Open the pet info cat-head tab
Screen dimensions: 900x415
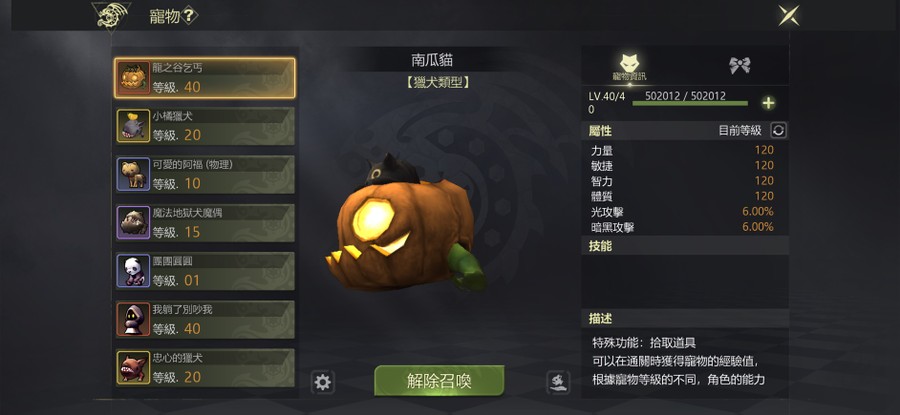pos(629,67)
